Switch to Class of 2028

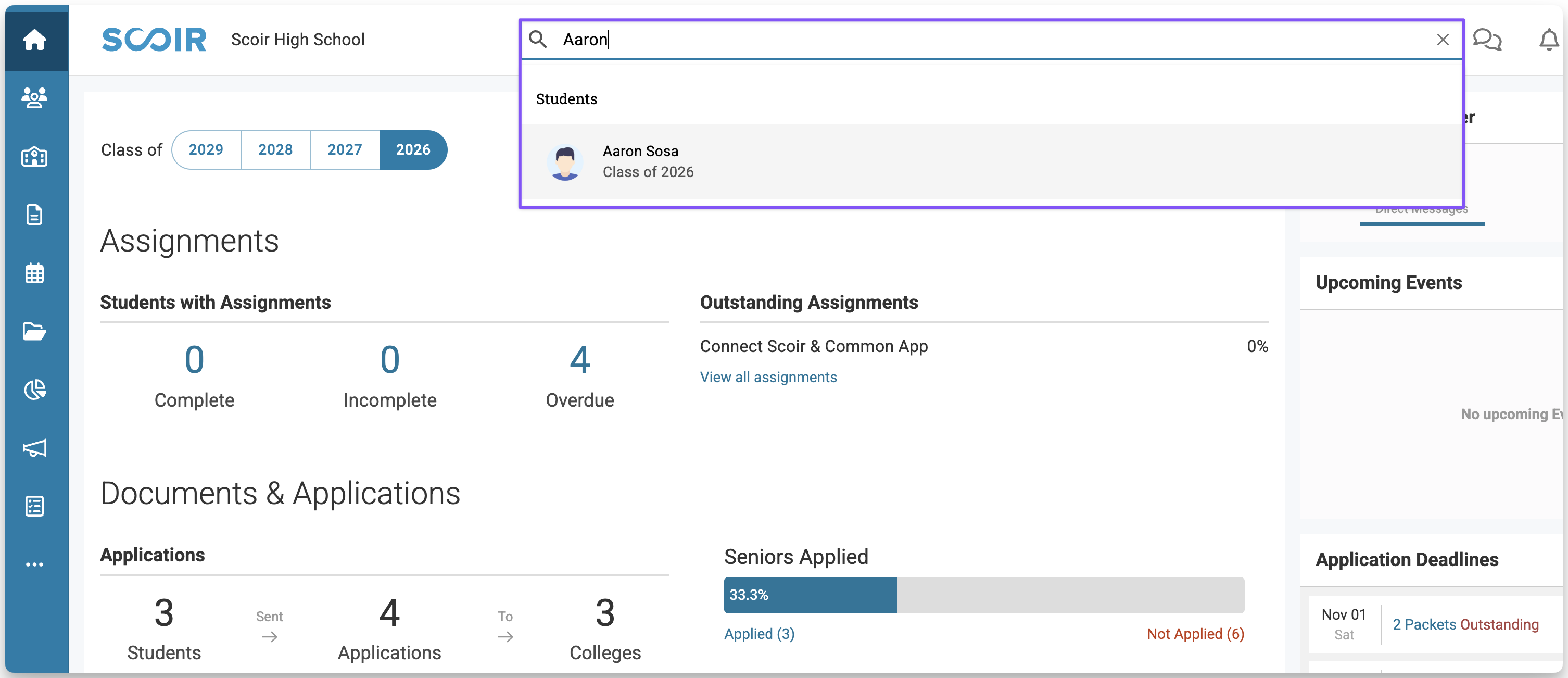[x=275, y=150]
